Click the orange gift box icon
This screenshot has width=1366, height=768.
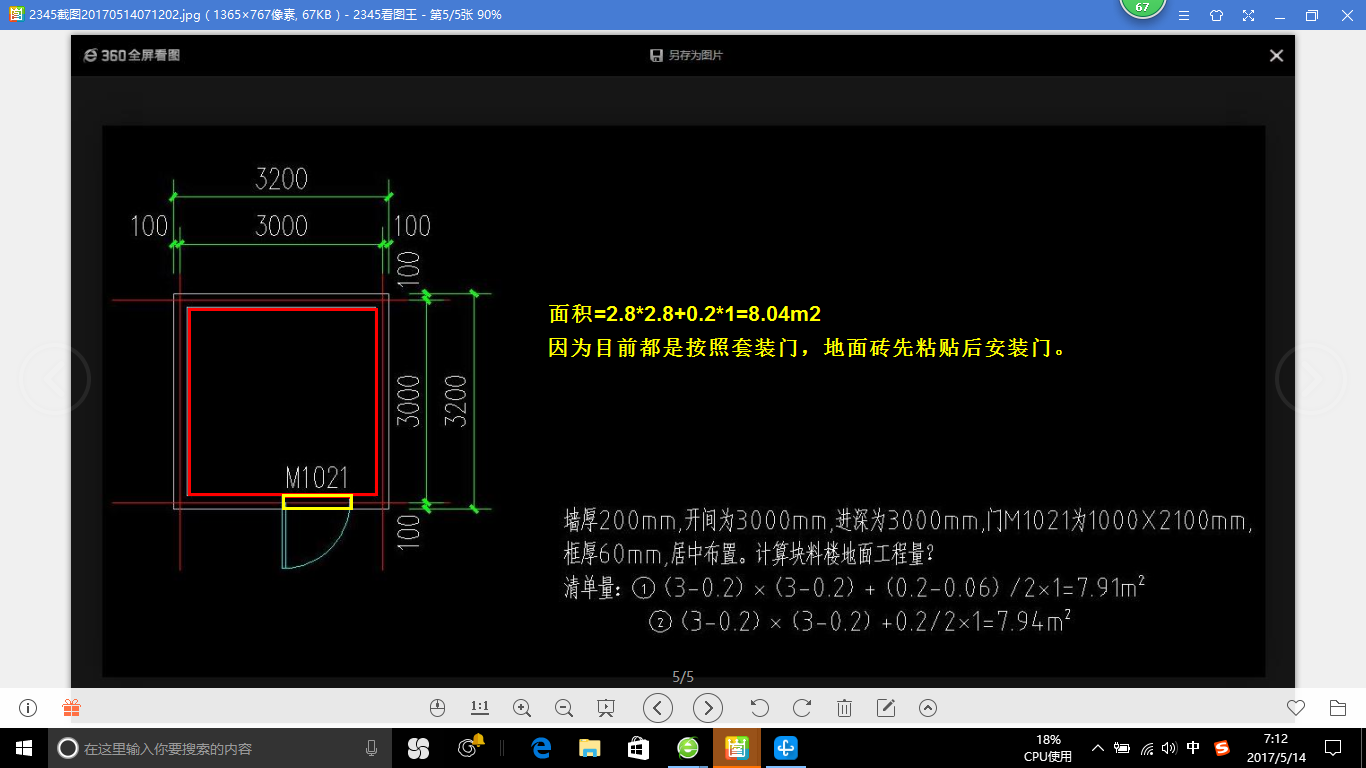(x=71, y=708)
